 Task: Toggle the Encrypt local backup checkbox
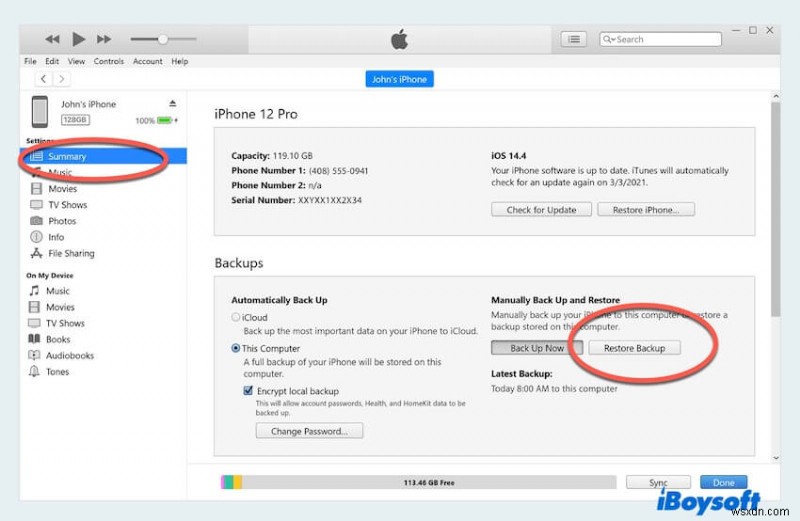click(248, 391)
